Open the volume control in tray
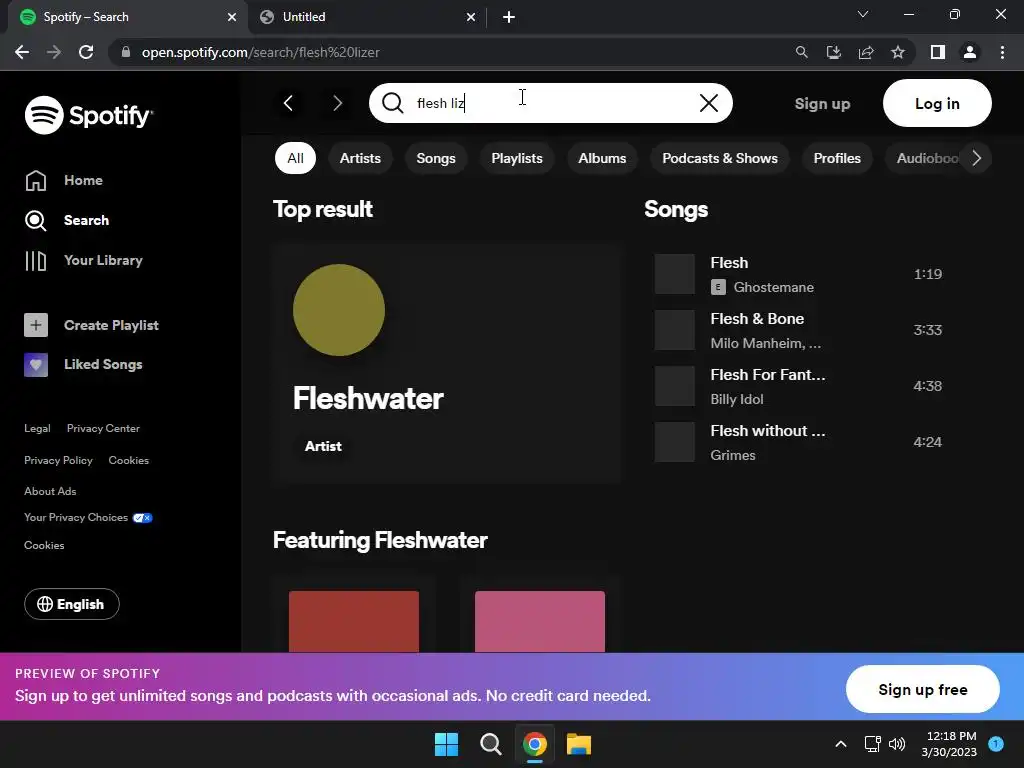1024x768 pixels. (897, 744)
